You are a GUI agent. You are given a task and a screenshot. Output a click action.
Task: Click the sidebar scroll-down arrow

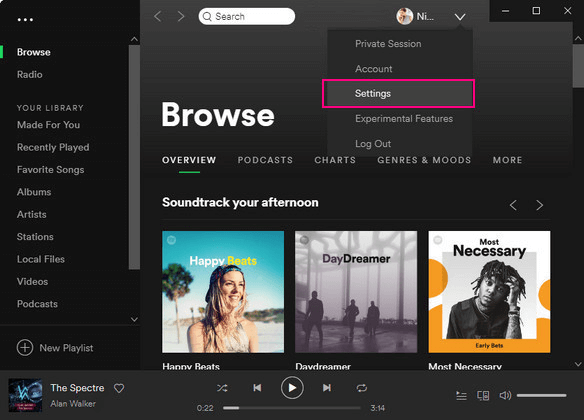coord(134,319)
